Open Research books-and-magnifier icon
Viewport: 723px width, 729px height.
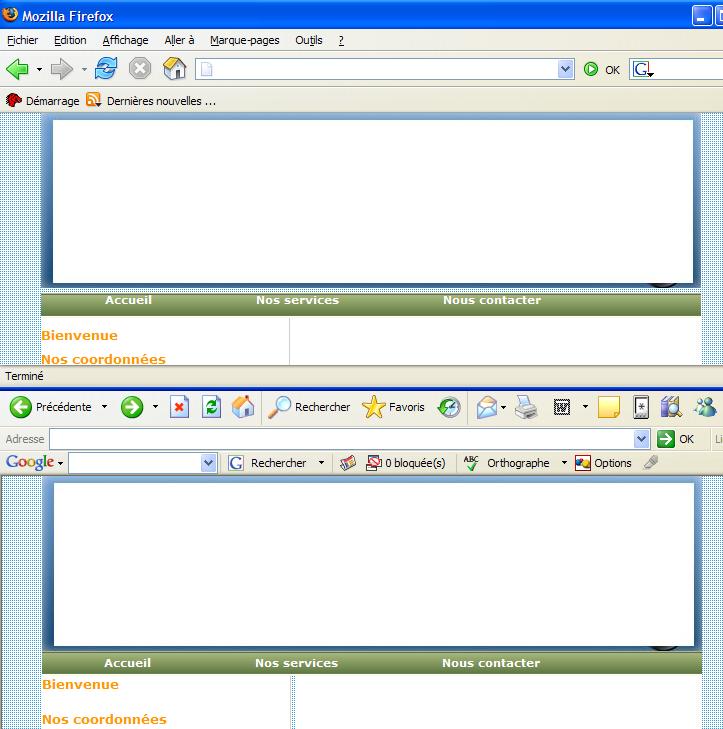(x=671, y=407)
